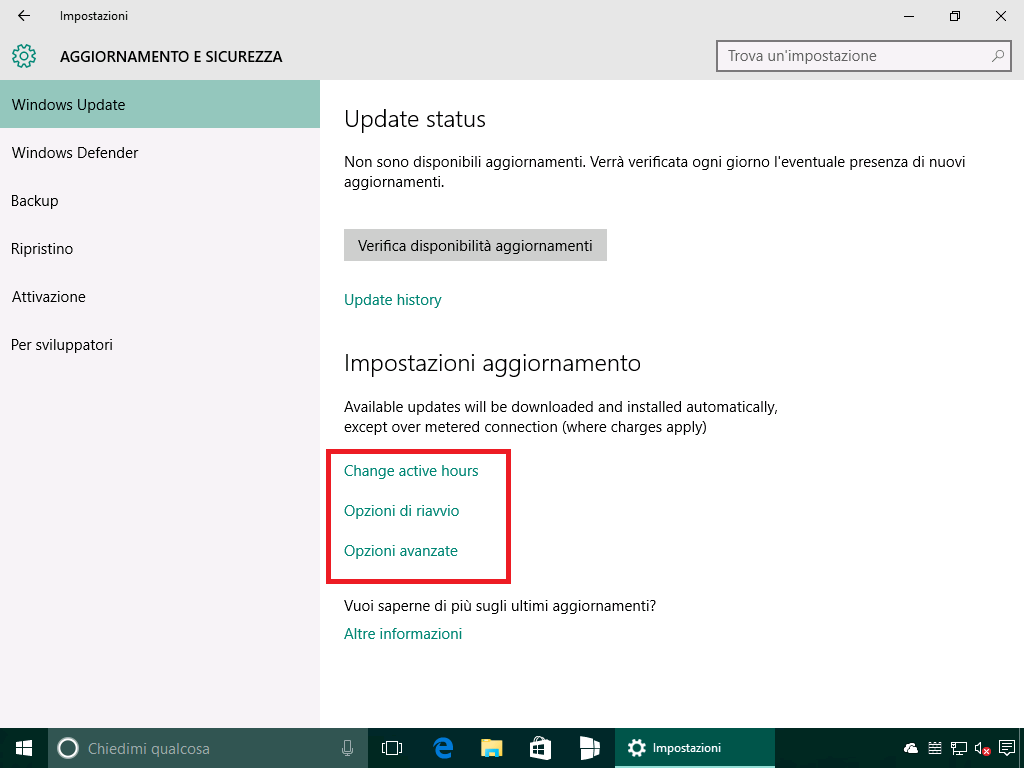Open Opzioni avanzate link
The width and height of the screenshot is (1024, 768).
pyautogui.click(x=401, y=551)
